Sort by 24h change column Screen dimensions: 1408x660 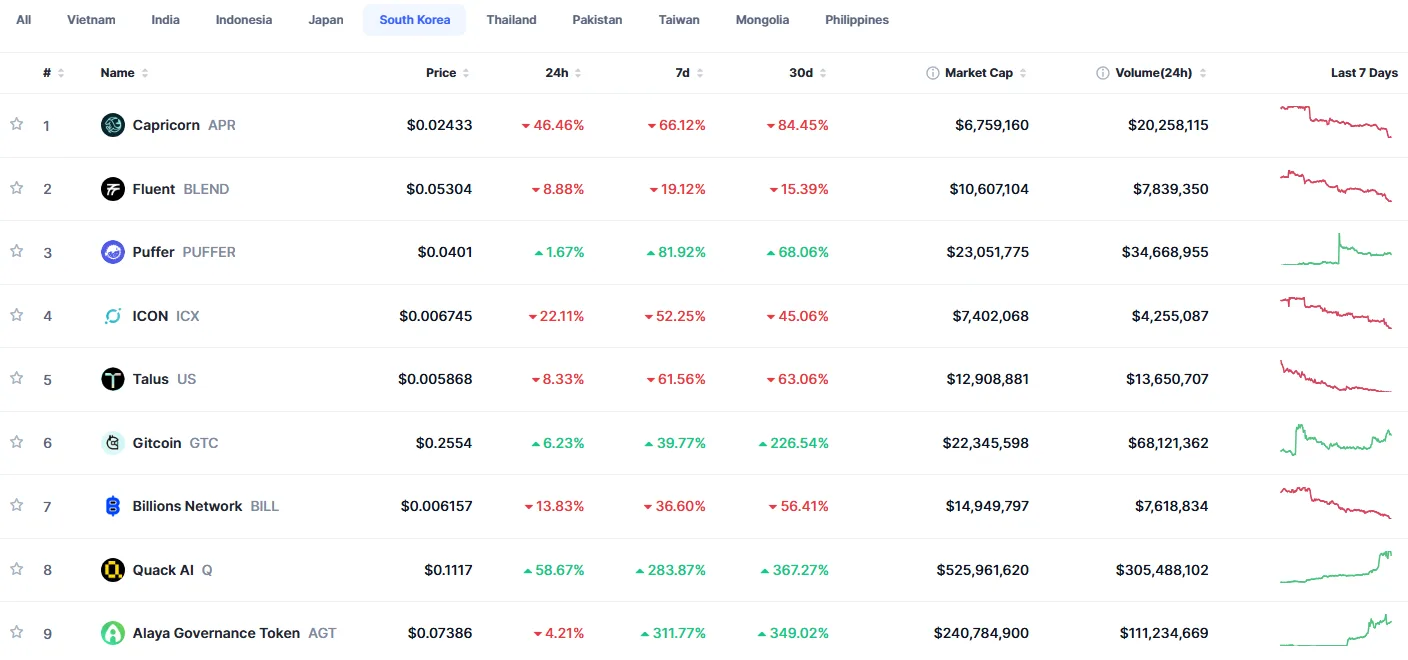tap(564, 73)
